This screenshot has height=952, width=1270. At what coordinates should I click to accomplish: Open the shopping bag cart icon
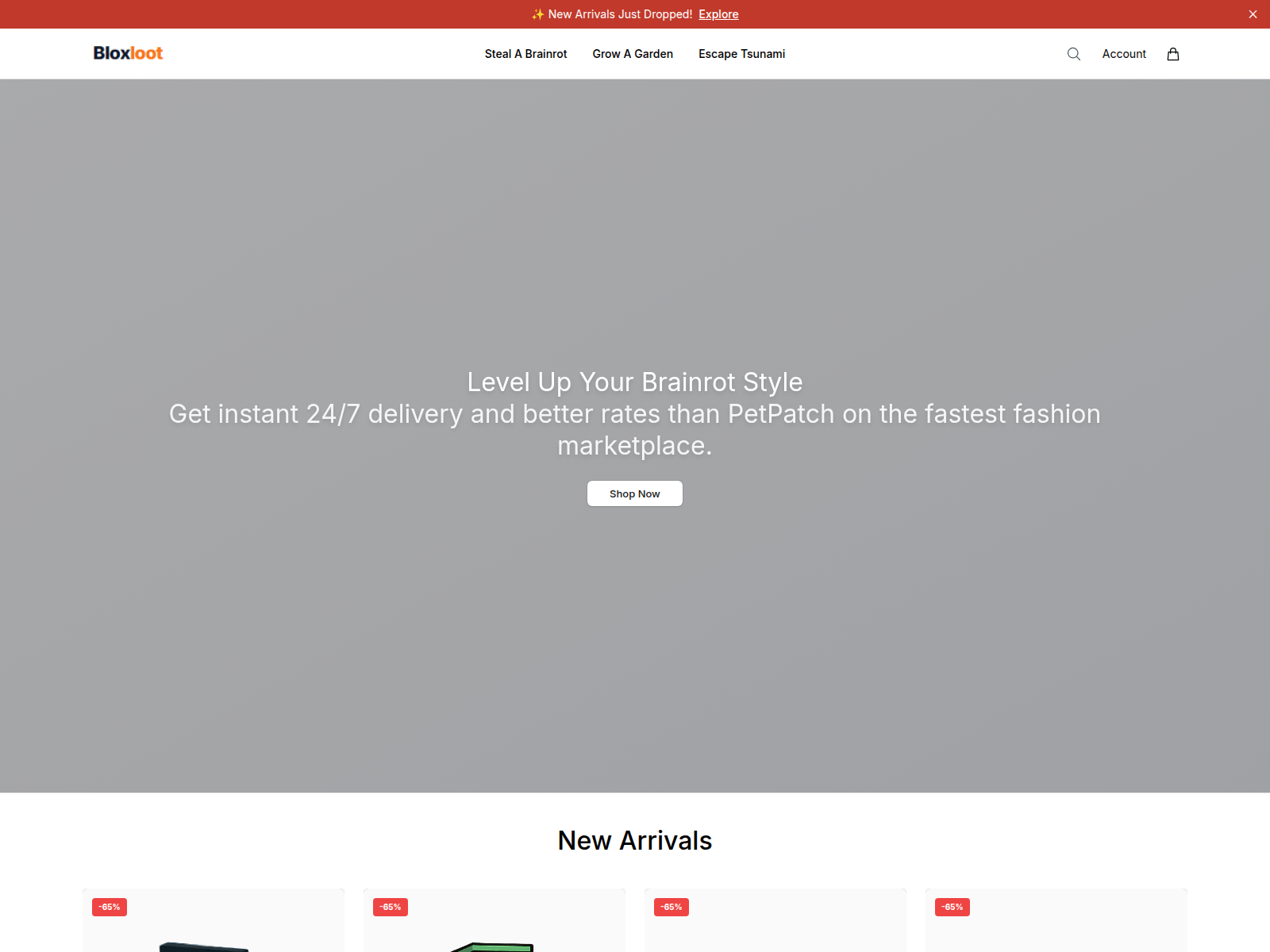1173,54
